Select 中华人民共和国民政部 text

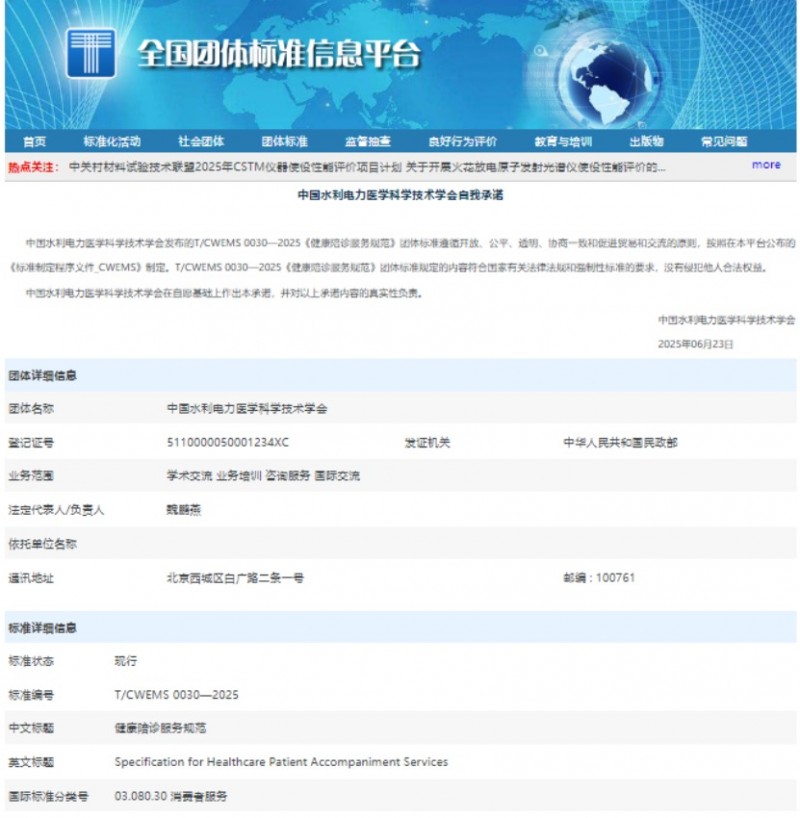(x=620, y=442)
